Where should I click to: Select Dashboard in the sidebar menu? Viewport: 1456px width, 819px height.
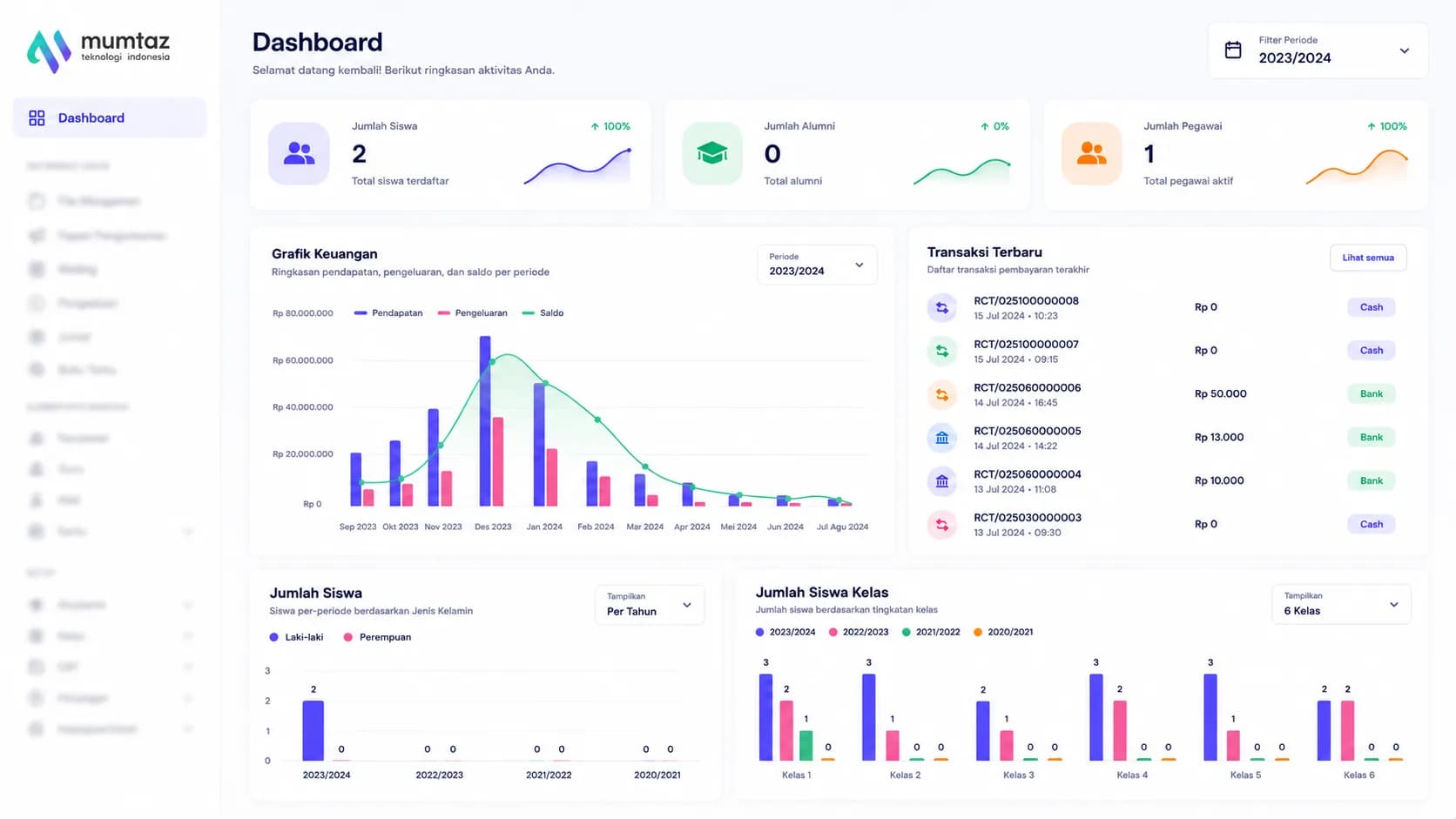click(110, 117)
